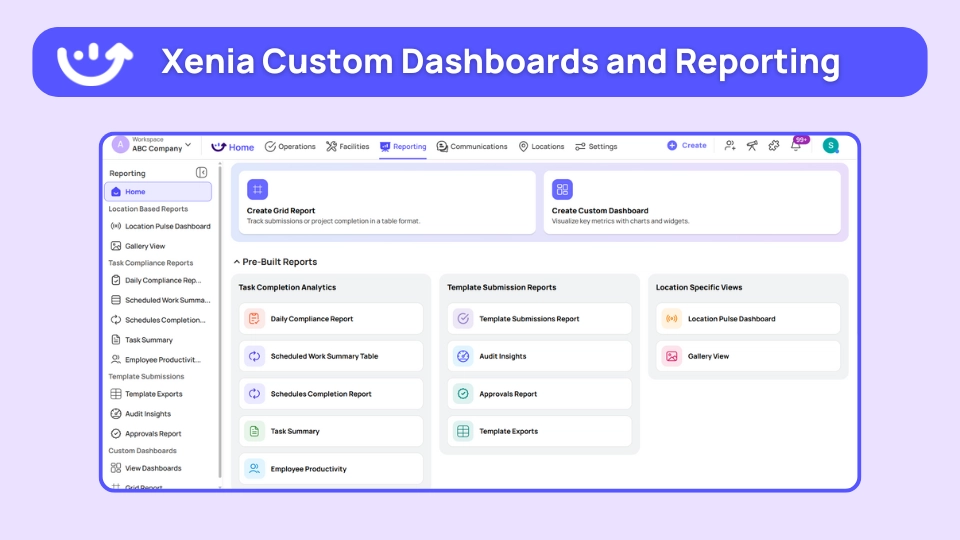Open the Location Pulse Dashboard card
This screenshot has height=540, width=960.
[748, 318]
